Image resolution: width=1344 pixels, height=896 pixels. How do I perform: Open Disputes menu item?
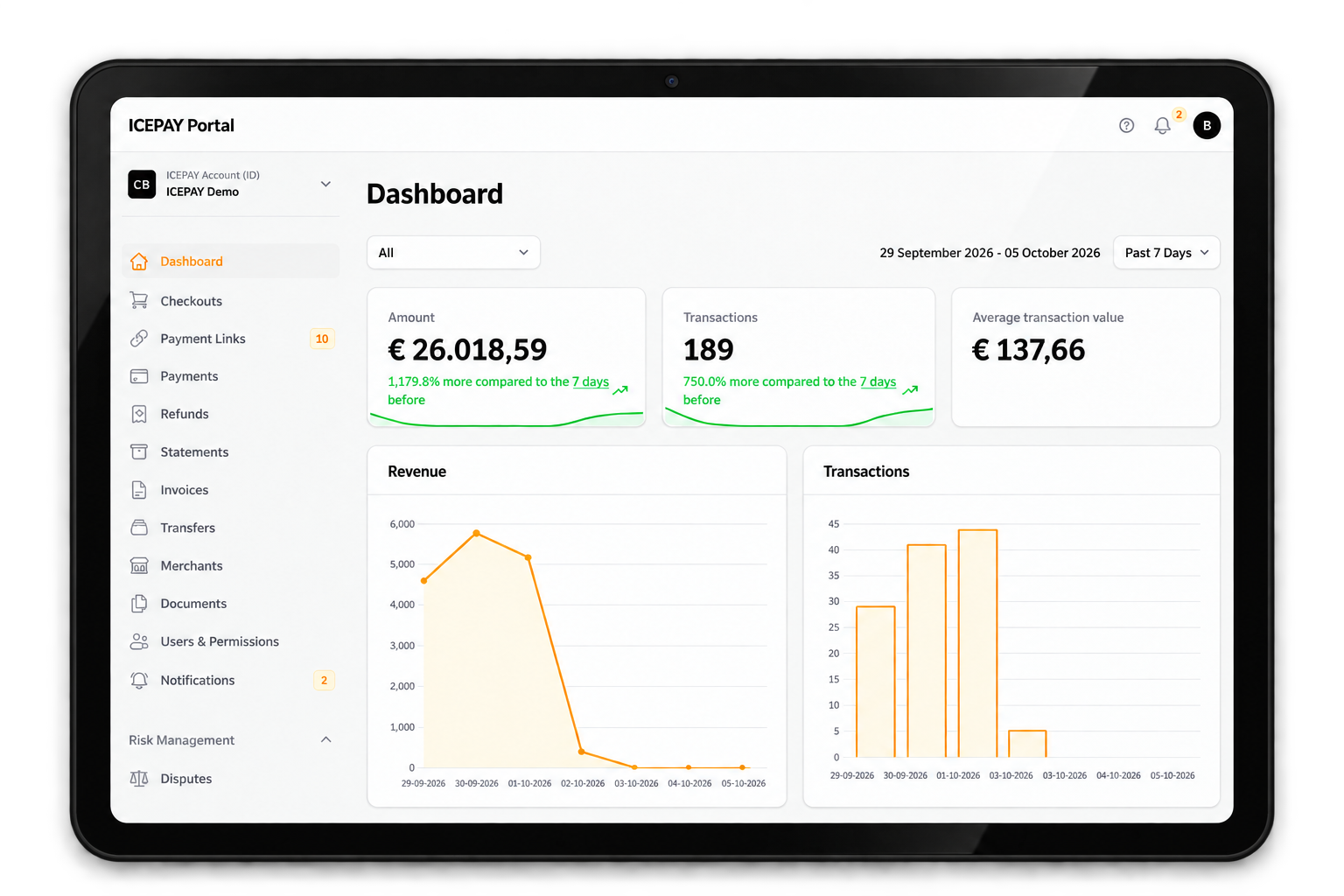[231, 779]
